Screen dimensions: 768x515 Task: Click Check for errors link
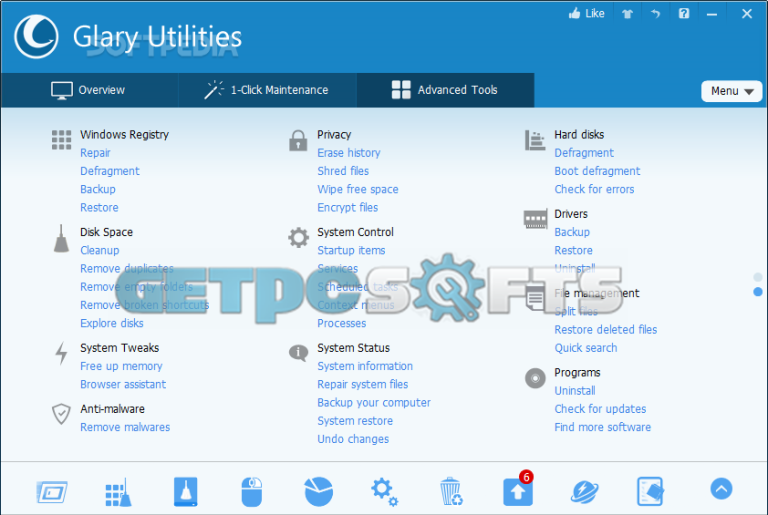[594, 189]
